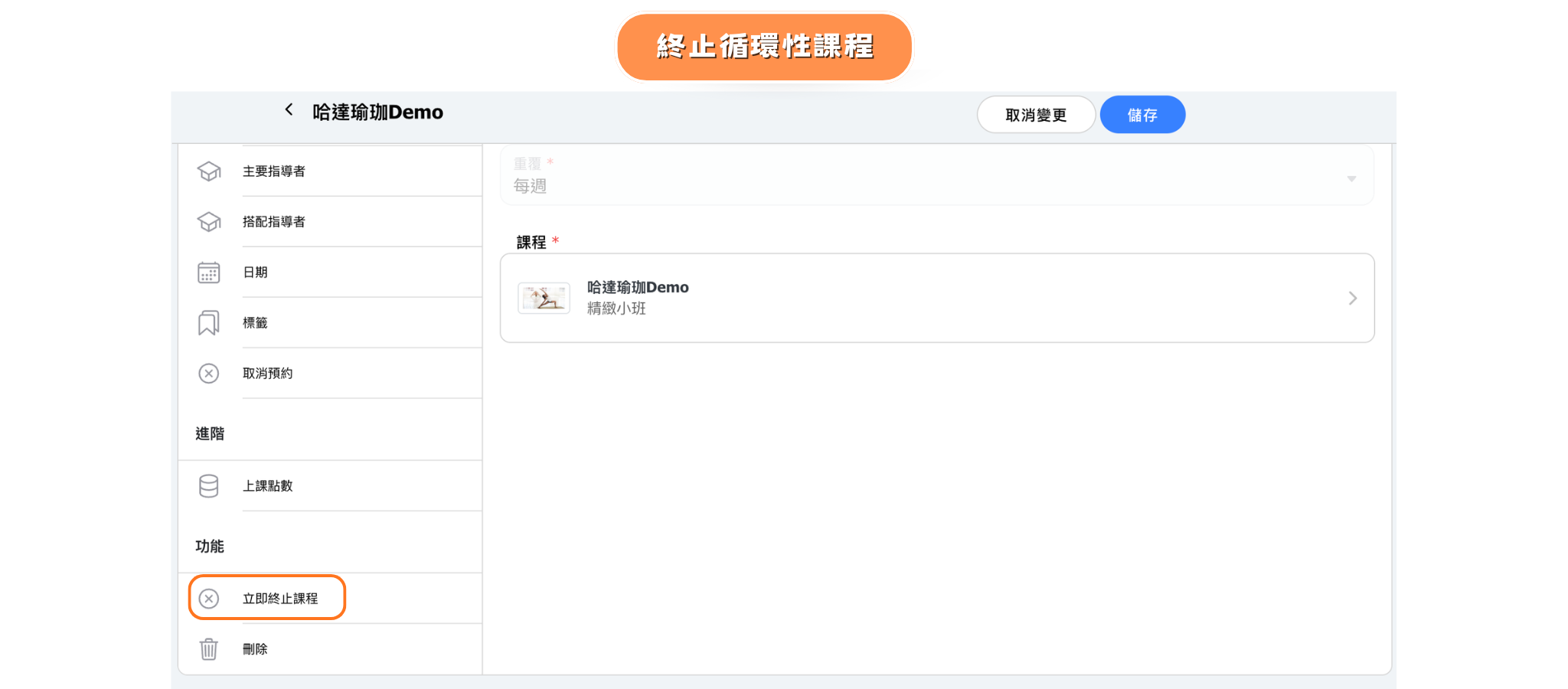Select 主要指導者 in the sidebar
This screenshot has width=1568, height=689.
(x=274, y=171)
